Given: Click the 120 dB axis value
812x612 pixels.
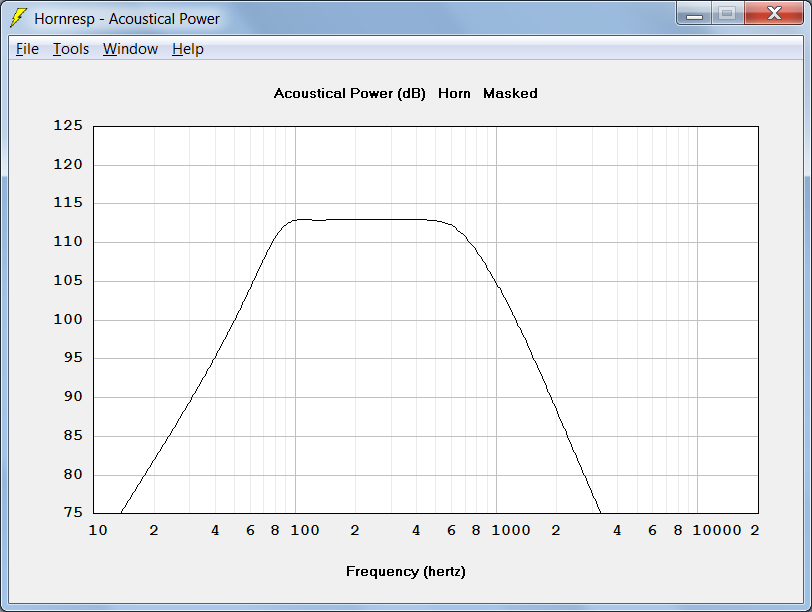Looking at the screenshot, I should [x=68, y=164].
